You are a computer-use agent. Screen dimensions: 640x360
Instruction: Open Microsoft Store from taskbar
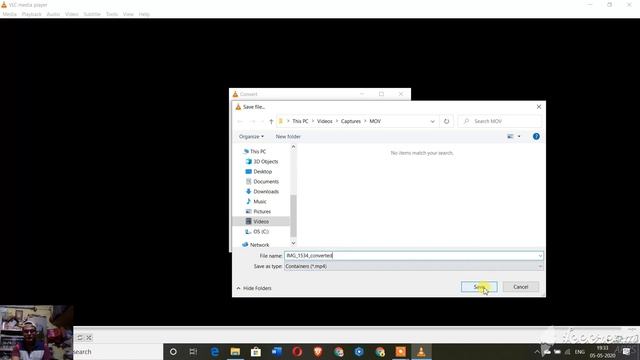point(256,351)
